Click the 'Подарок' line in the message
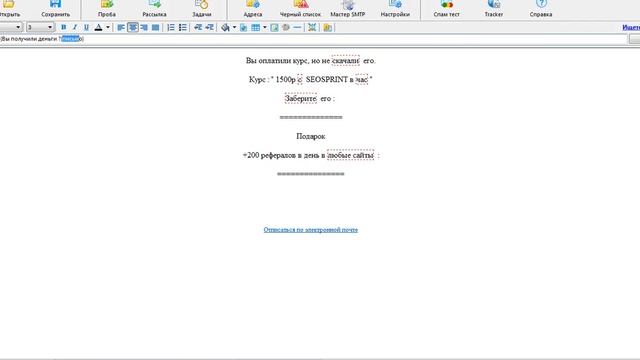This screenshot has width=640, height=360. (x=311, y=136)
